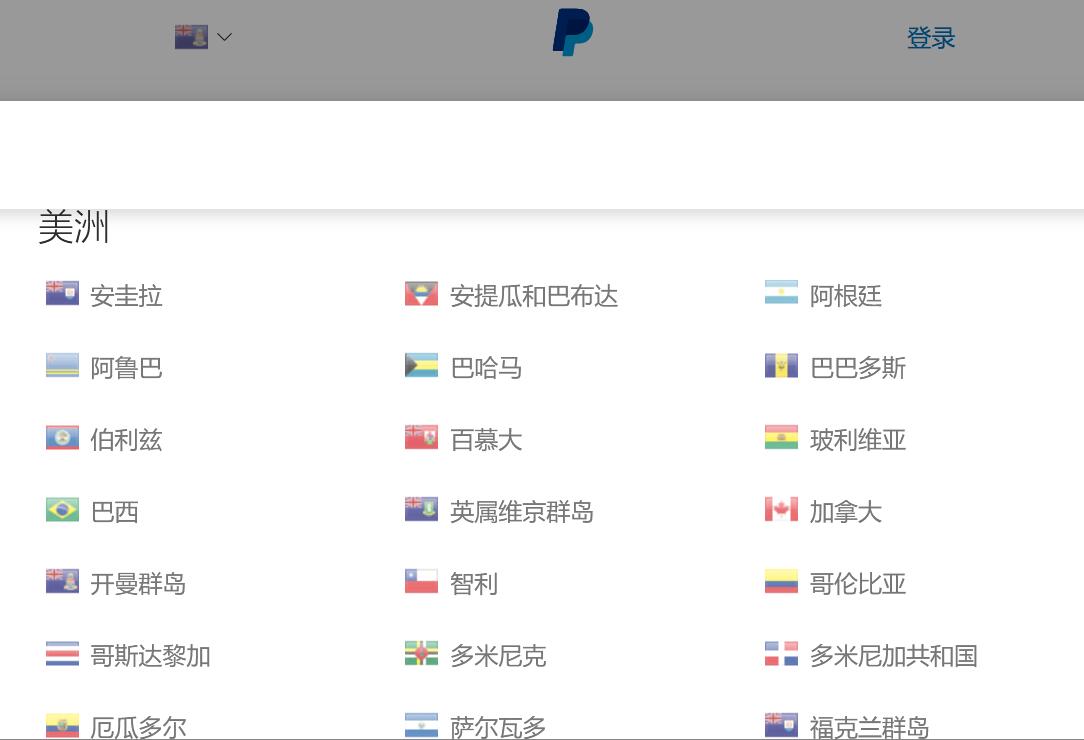Click the PayPal logo in header
The image size is (1084, 740).
point(573,32)
